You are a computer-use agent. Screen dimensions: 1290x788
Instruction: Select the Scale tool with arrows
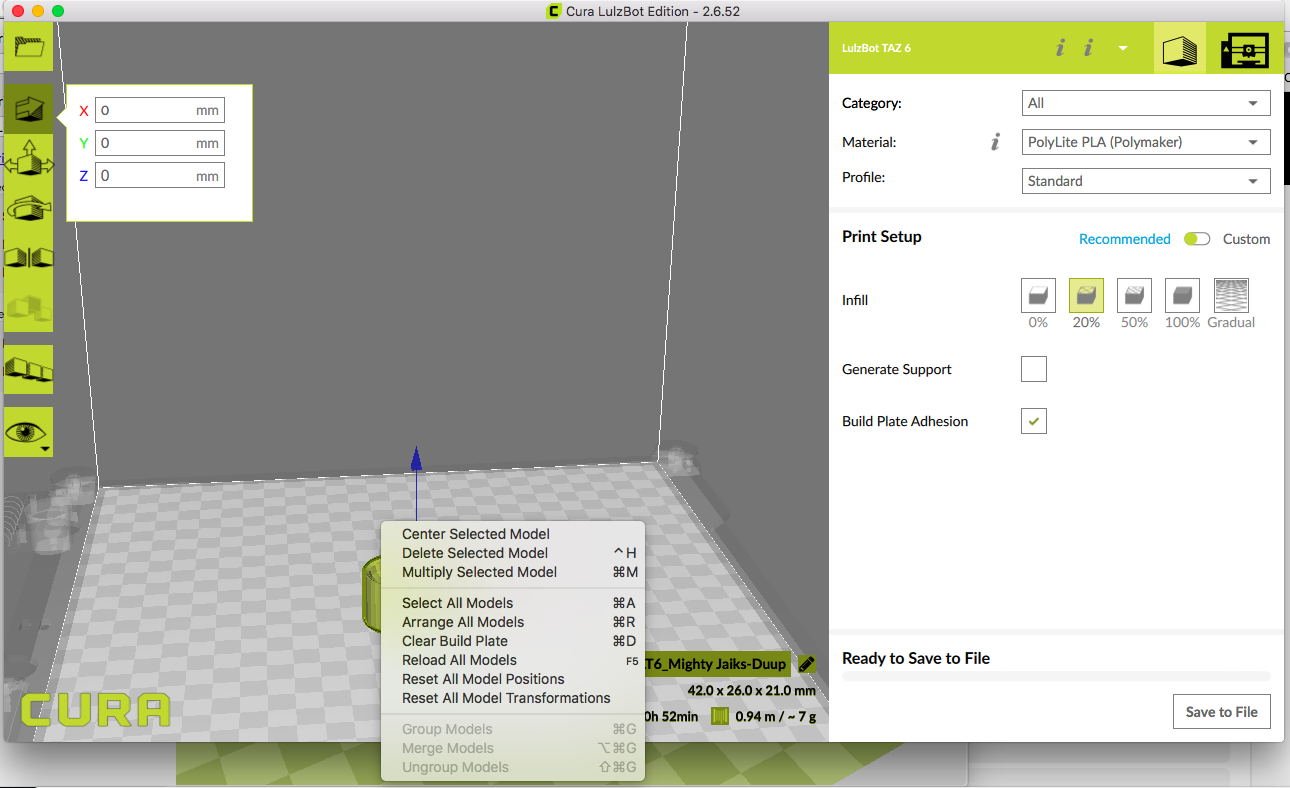[x=29, y=159]
